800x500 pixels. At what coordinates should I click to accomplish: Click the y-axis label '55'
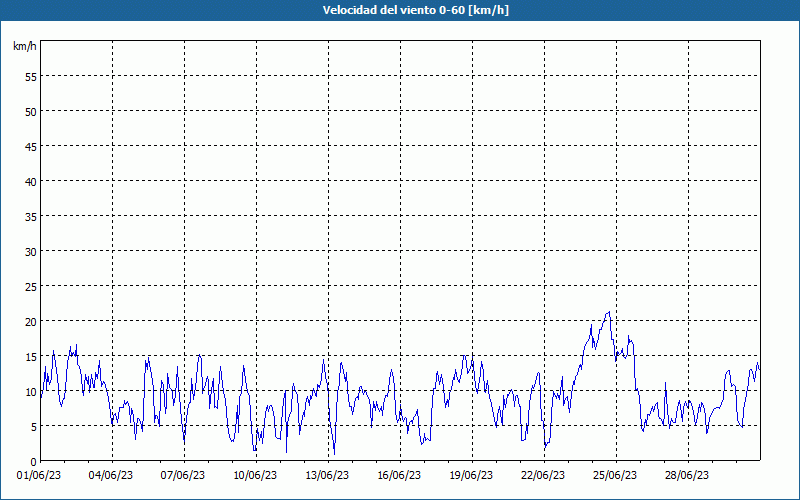31,77
